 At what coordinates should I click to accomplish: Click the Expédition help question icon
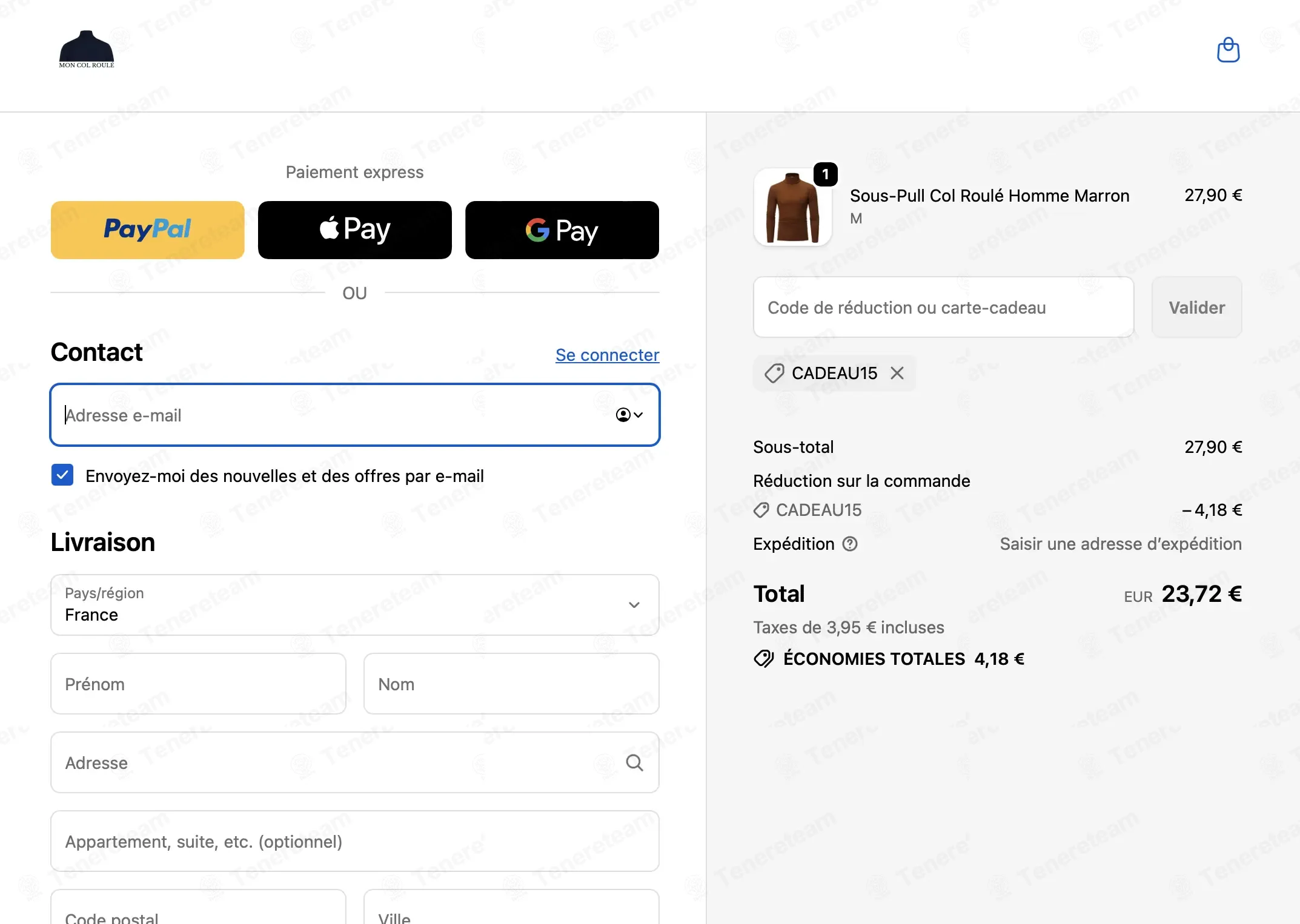850,544
